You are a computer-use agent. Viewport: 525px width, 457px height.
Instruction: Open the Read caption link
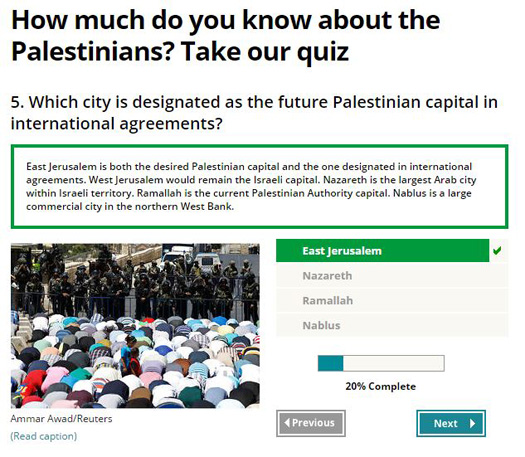pyautogui.click(x=44, y=436)
